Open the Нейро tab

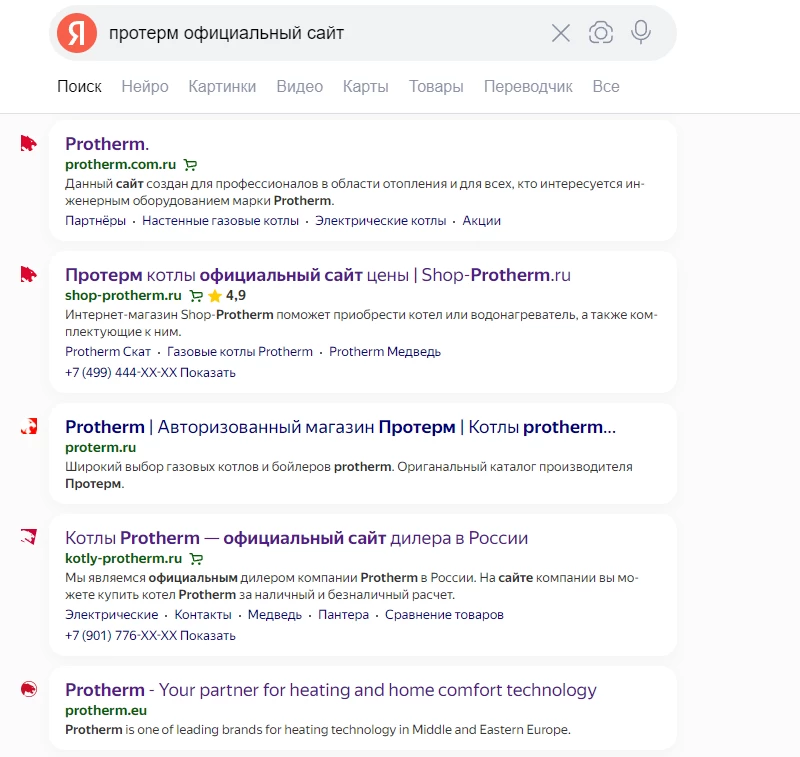click(x=145, y=87)
